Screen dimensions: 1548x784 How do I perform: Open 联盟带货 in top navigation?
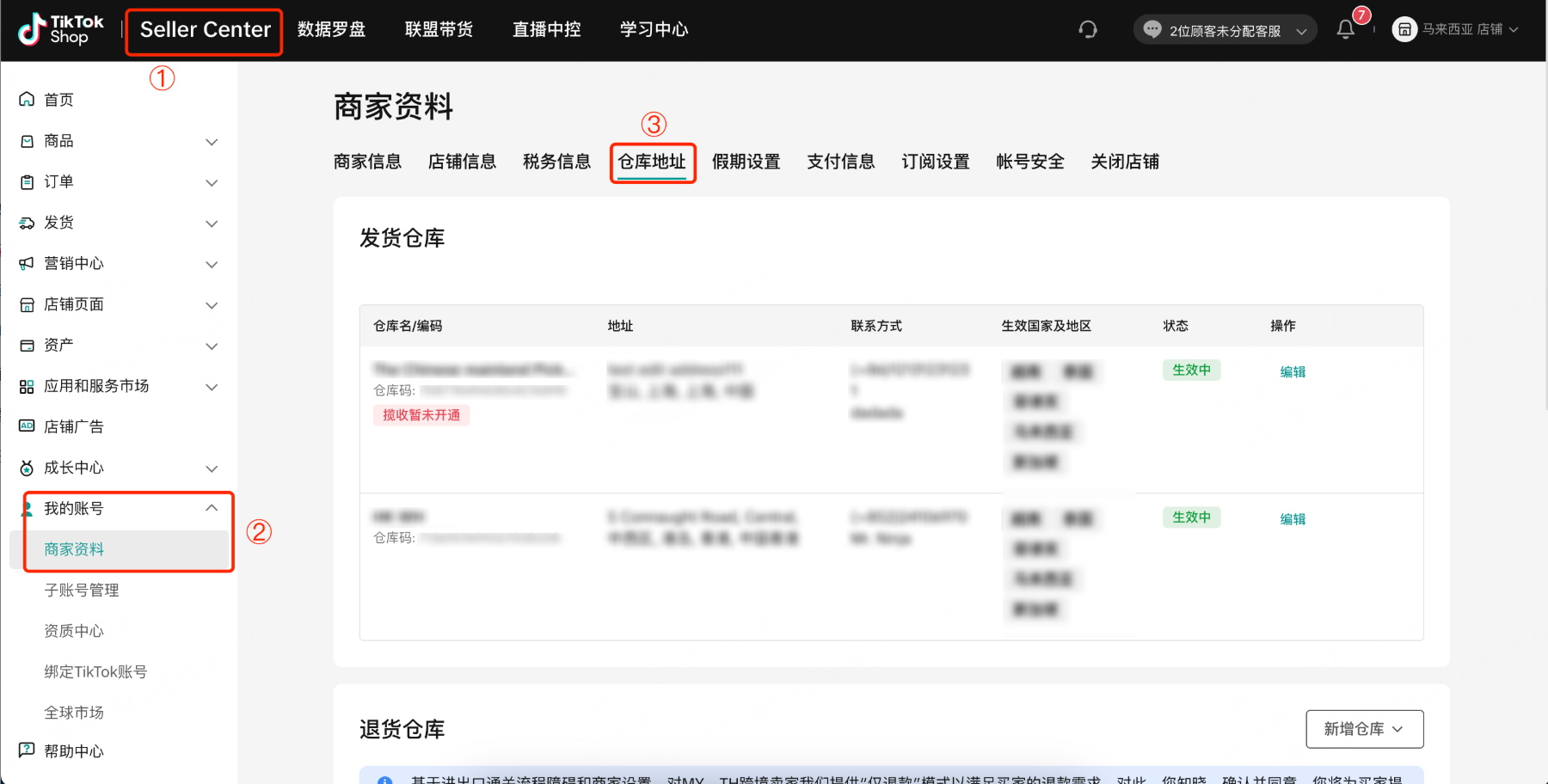point(439,30)
